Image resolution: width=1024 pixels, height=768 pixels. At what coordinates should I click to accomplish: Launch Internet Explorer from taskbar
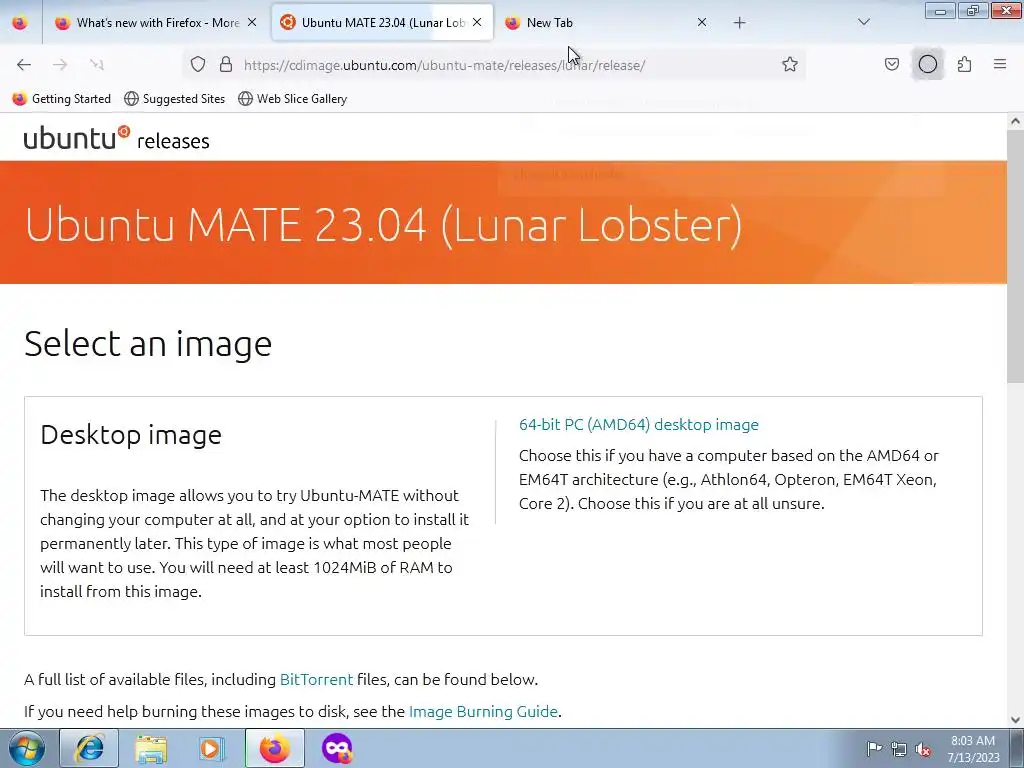pos(89,748)
